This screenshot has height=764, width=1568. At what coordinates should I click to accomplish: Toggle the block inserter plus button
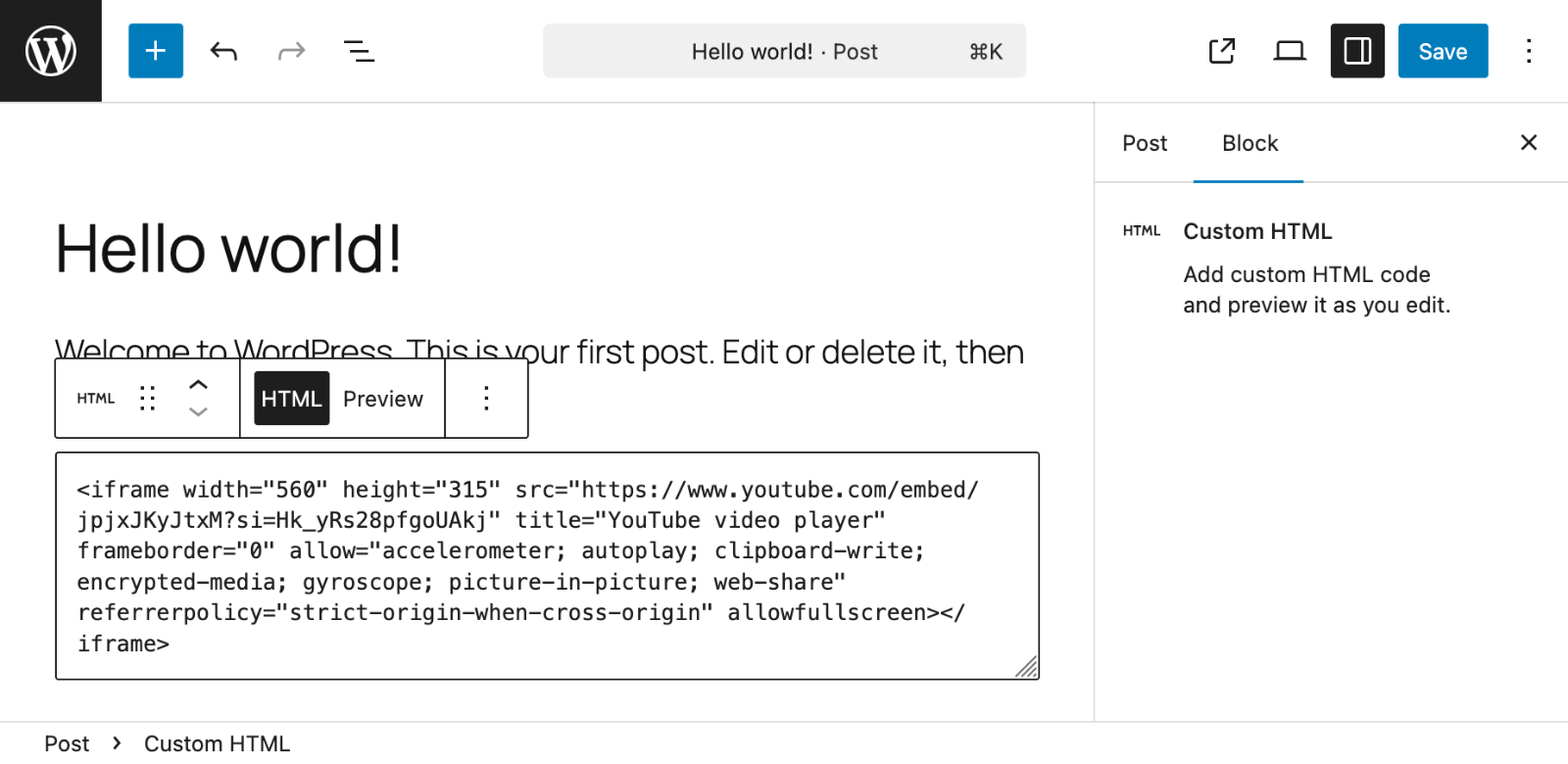(156, 51)
